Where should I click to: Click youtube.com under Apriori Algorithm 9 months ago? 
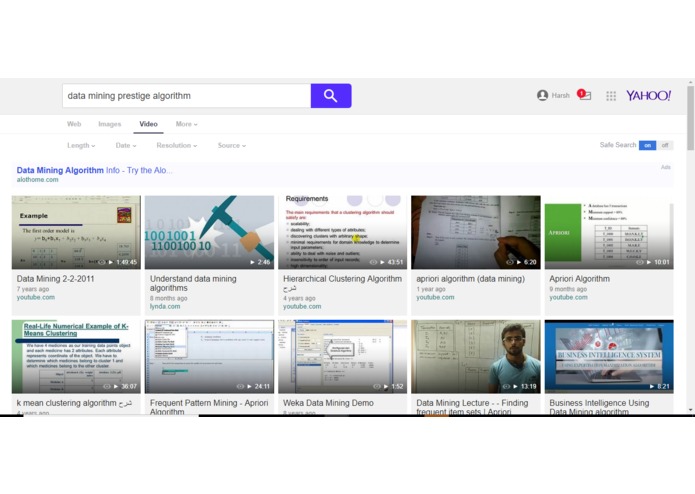[569, 297]
